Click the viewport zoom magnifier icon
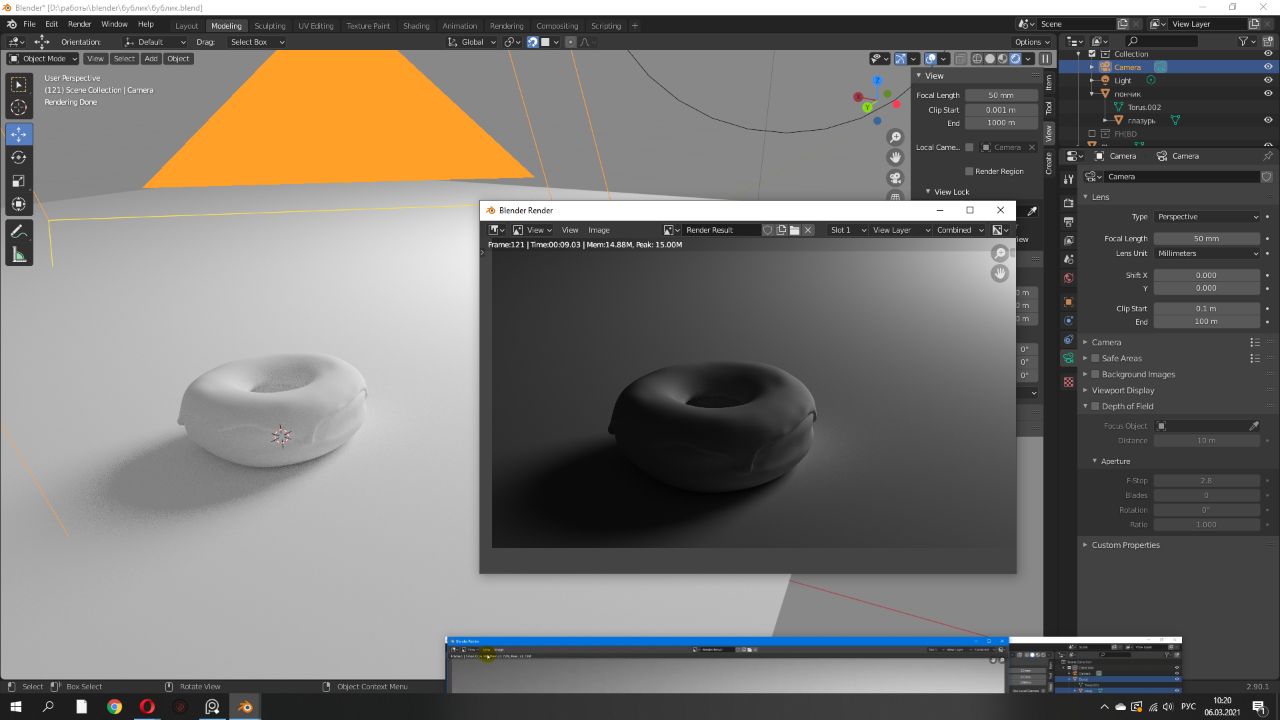This screenshot has width=1280, height=720. (x=896, y=138)
